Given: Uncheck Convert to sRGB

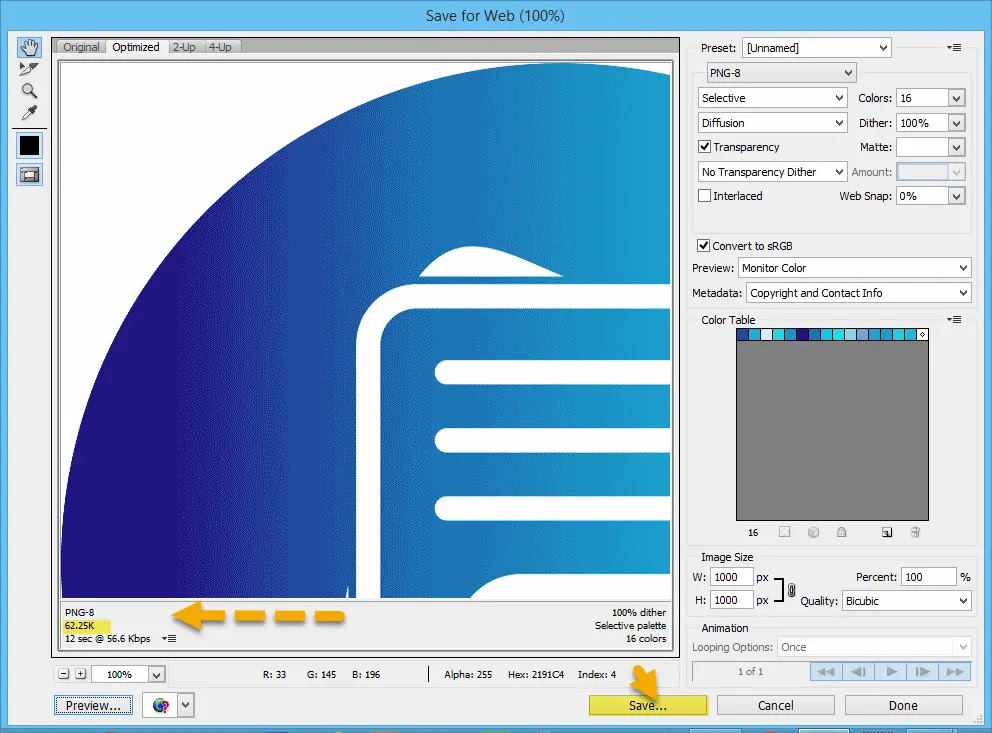Looking at the screenshot, I should coord(701,245).
